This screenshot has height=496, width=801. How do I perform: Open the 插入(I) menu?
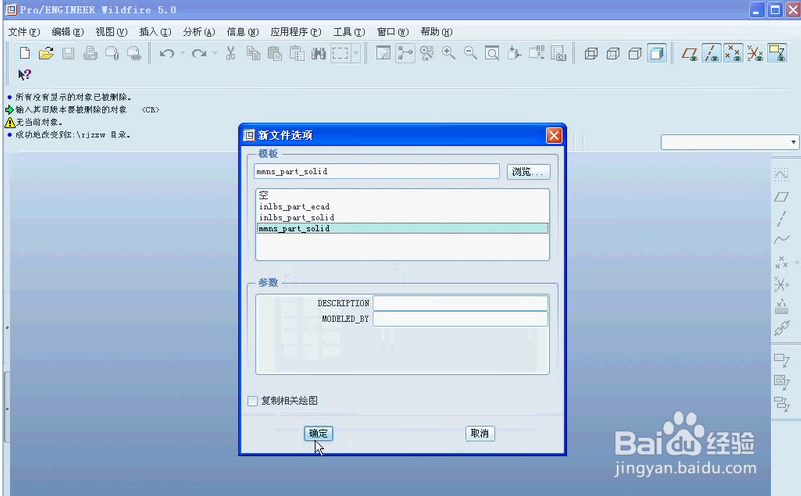155,32
